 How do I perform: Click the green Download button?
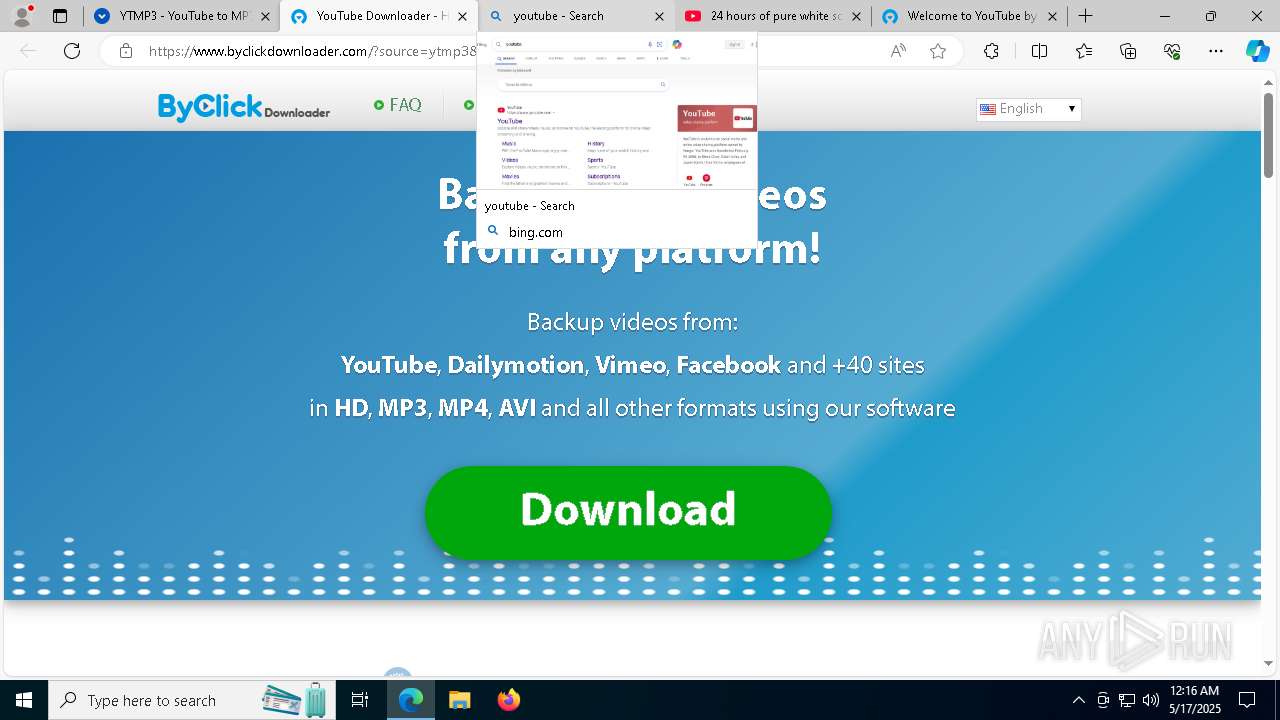[x=628, y=512]
